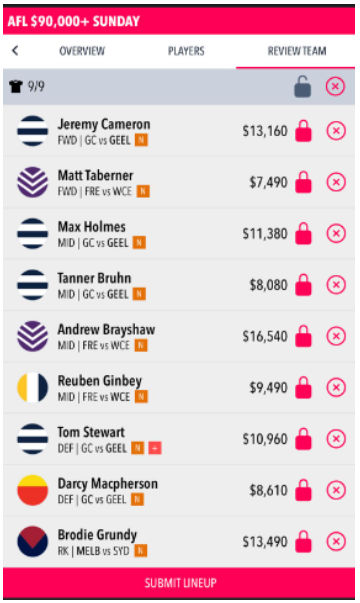Remove Brodie Grundy from the lineup

[x=336, y=541]
